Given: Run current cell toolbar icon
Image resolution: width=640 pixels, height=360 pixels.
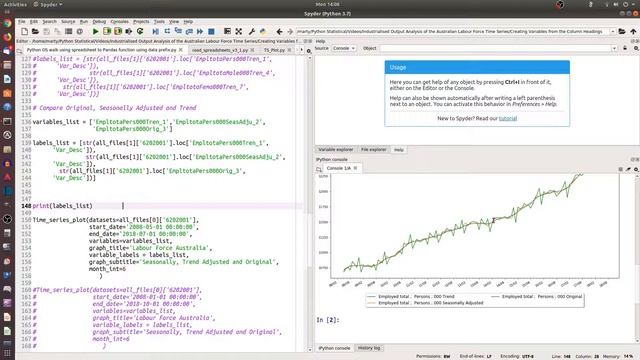Looking at the screenshot, I should click(107, 31).
